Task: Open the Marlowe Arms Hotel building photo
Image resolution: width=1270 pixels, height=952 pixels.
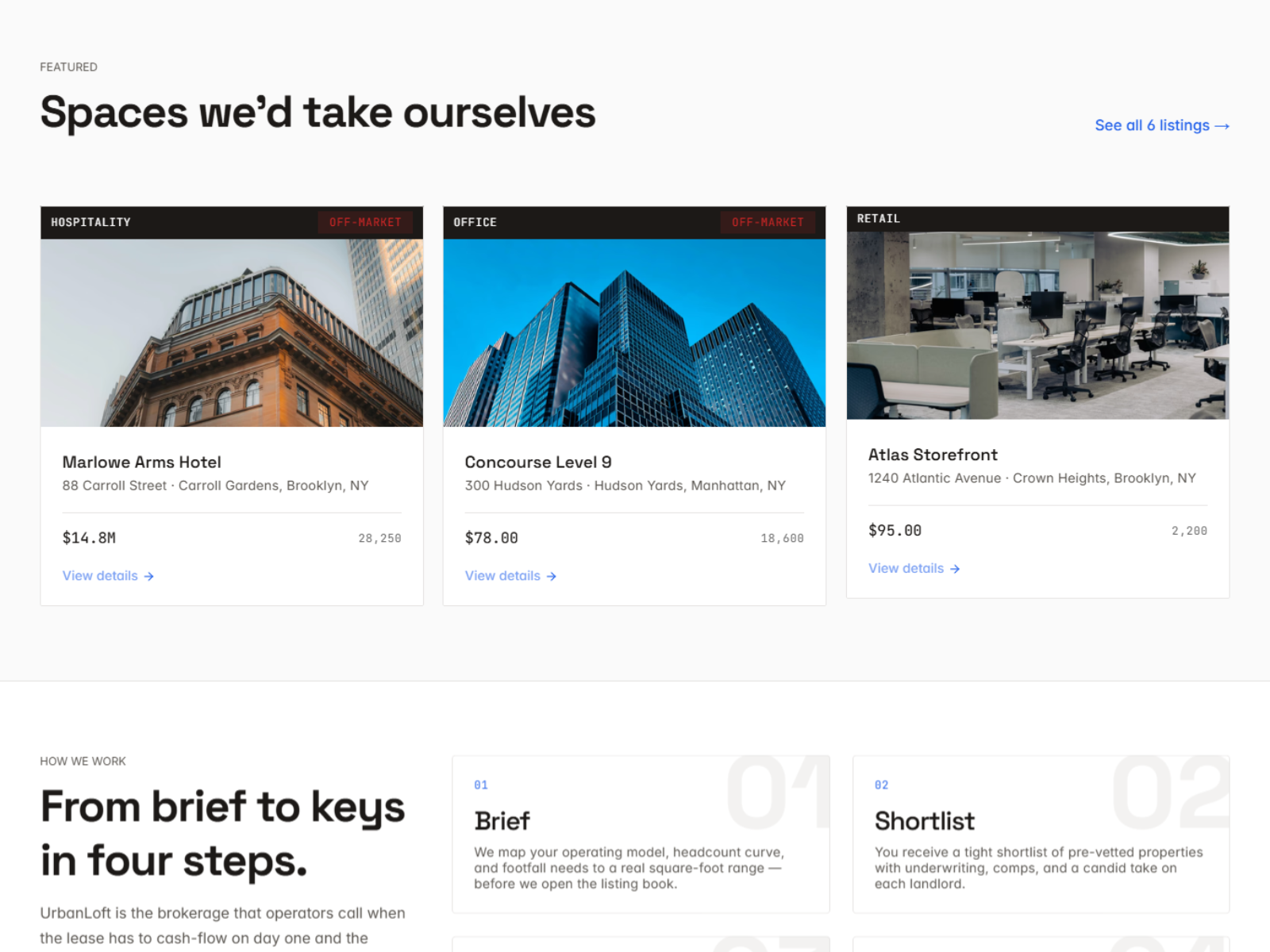Action: click(x=232, y=332)
